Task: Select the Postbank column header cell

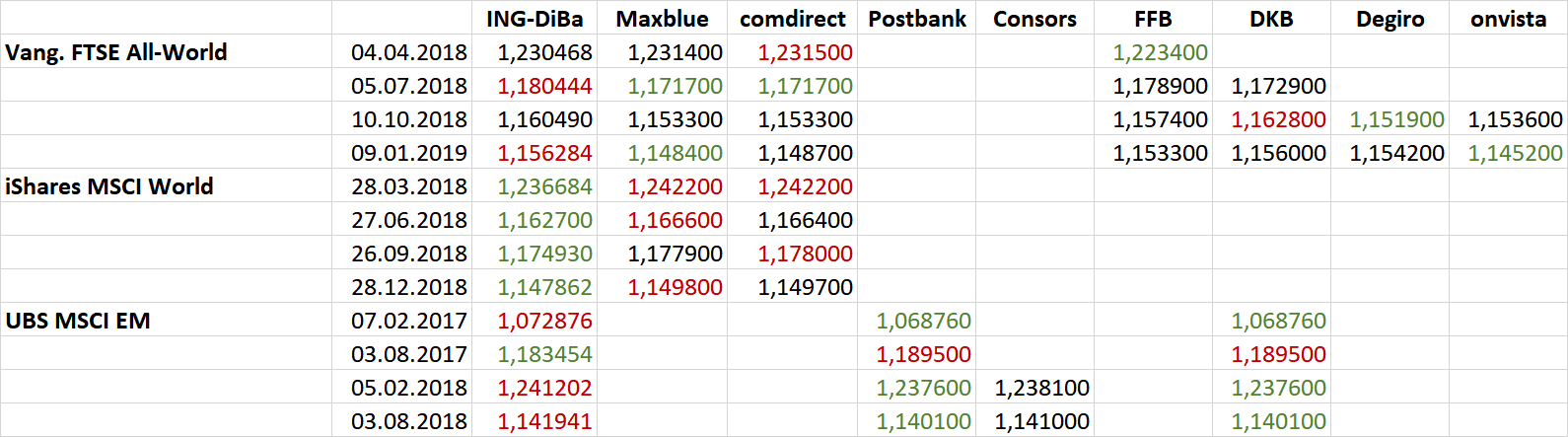Action: click(917, 19)
